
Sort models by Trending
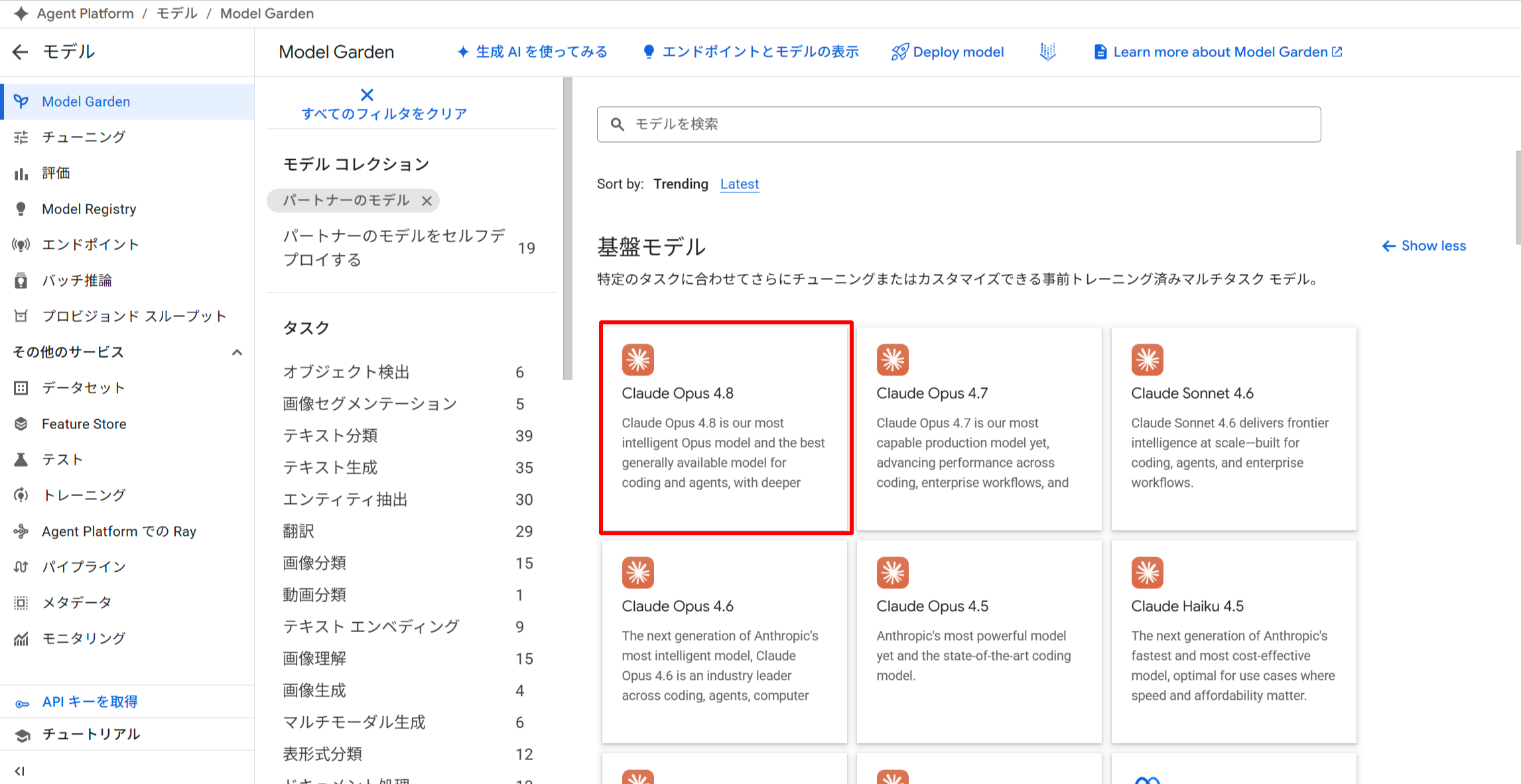coord(681,184)
